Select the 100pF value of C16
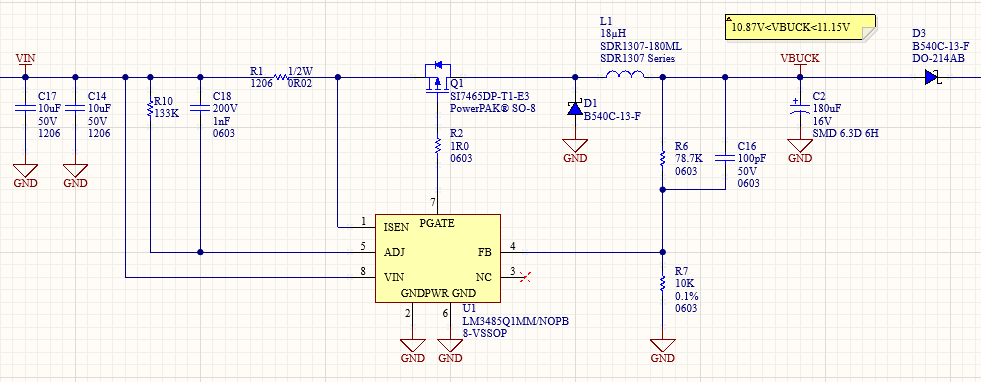Image resolution: width=981 pixels, height=382 pixels. point(751,159)
